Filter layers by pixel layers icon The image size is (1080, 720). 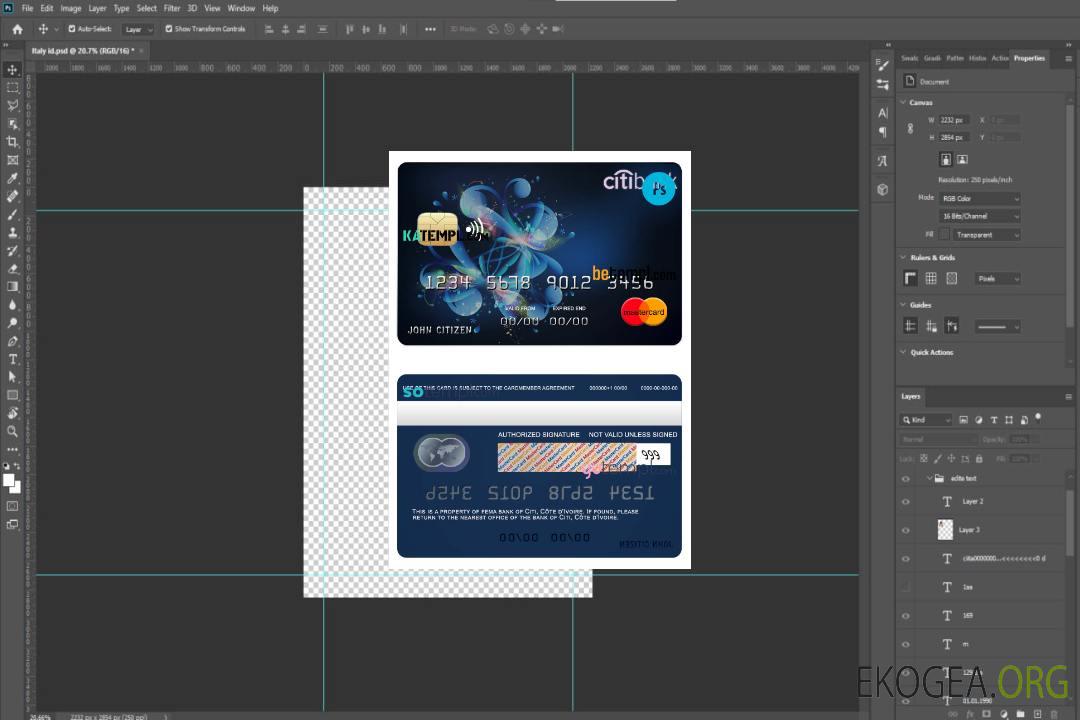tap(963, 420)
